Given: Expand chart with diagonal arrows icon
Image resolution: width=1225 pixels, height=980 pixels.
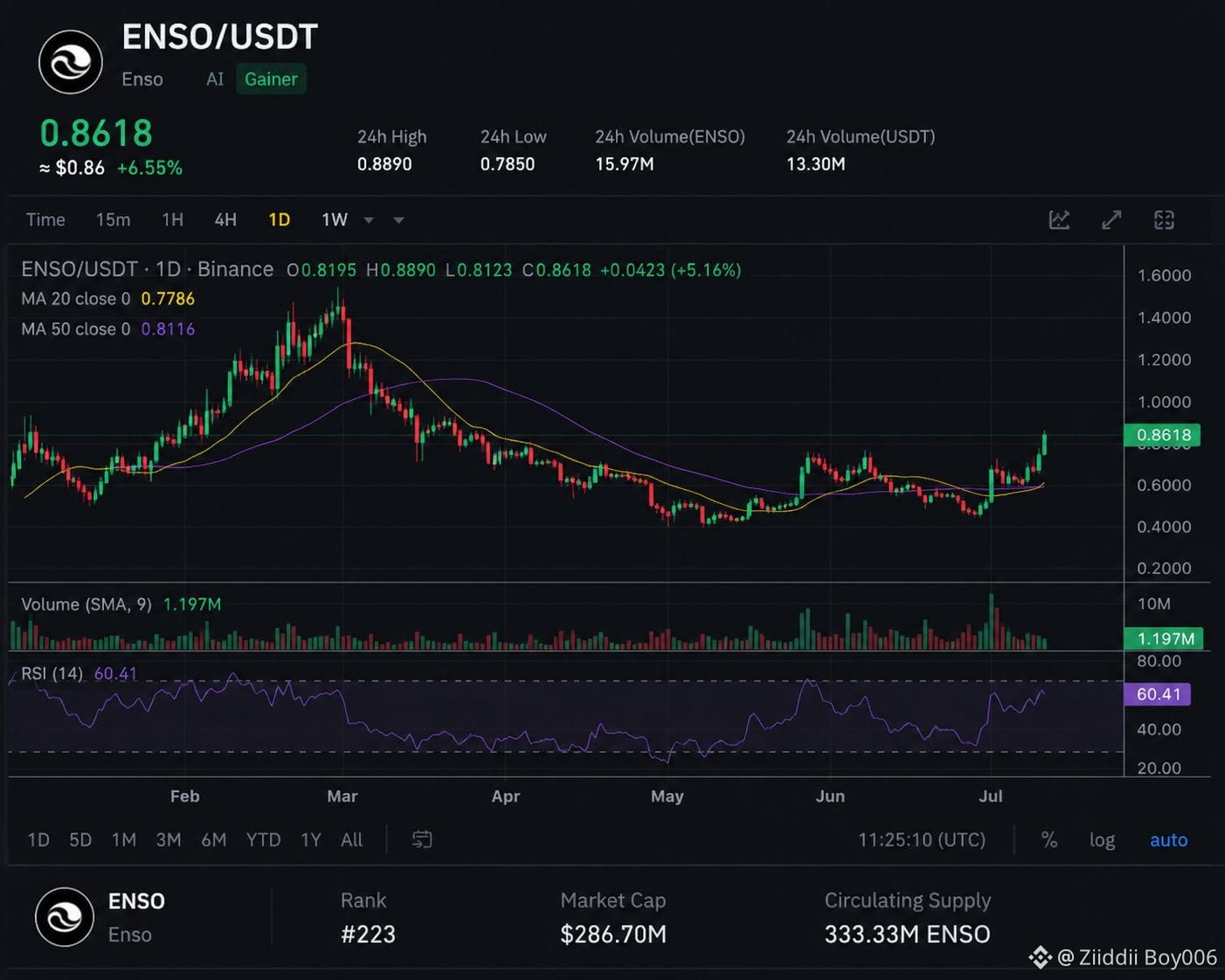Looking at the screenshot, I should [1111, 220].
